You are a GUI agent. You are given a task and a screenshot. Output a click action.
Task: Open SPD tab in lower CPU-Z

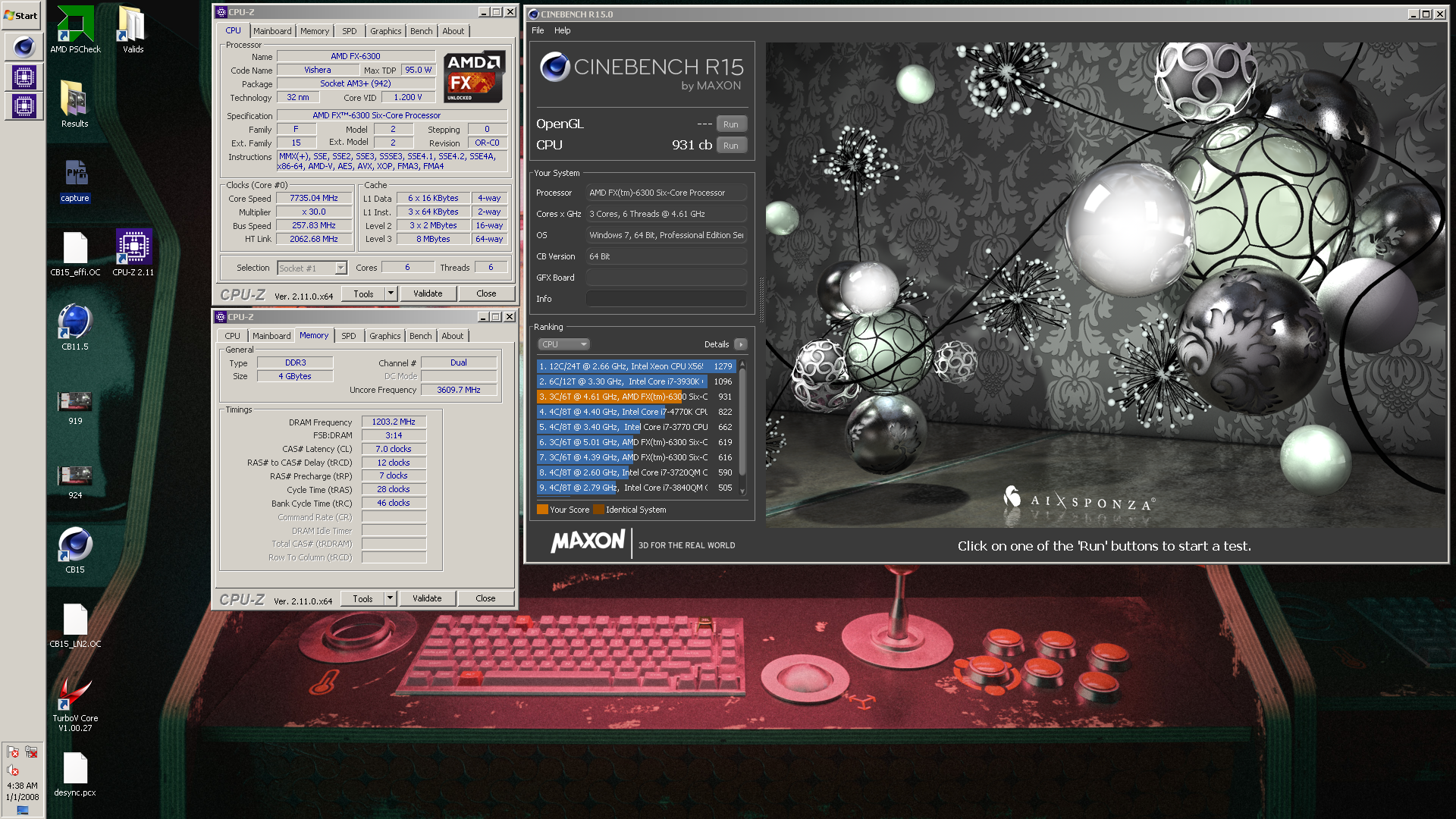coord(349,336)
